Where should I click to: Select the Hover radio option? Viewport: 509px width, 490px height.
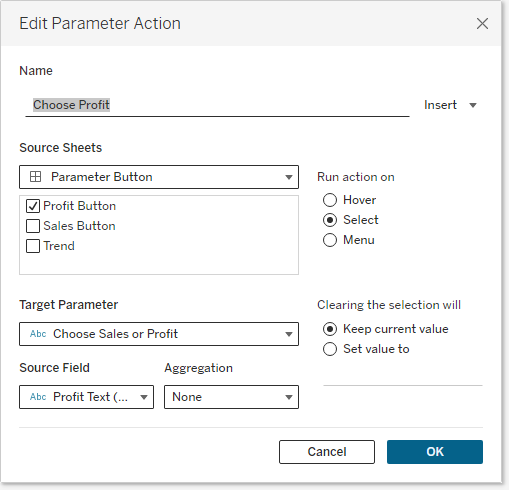click(330, 200)
